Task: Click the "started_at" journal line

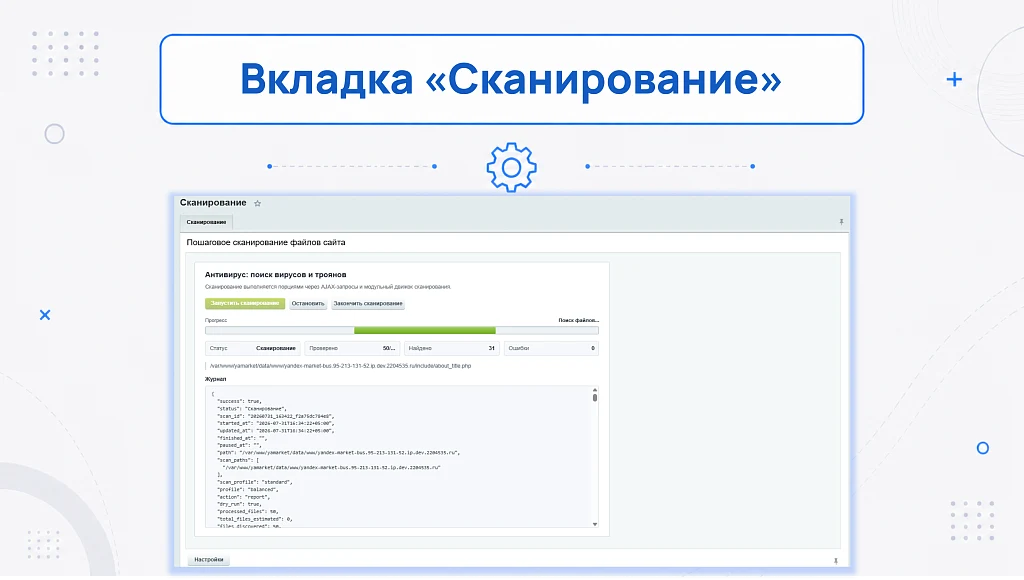Action: [x=276, y=423]
